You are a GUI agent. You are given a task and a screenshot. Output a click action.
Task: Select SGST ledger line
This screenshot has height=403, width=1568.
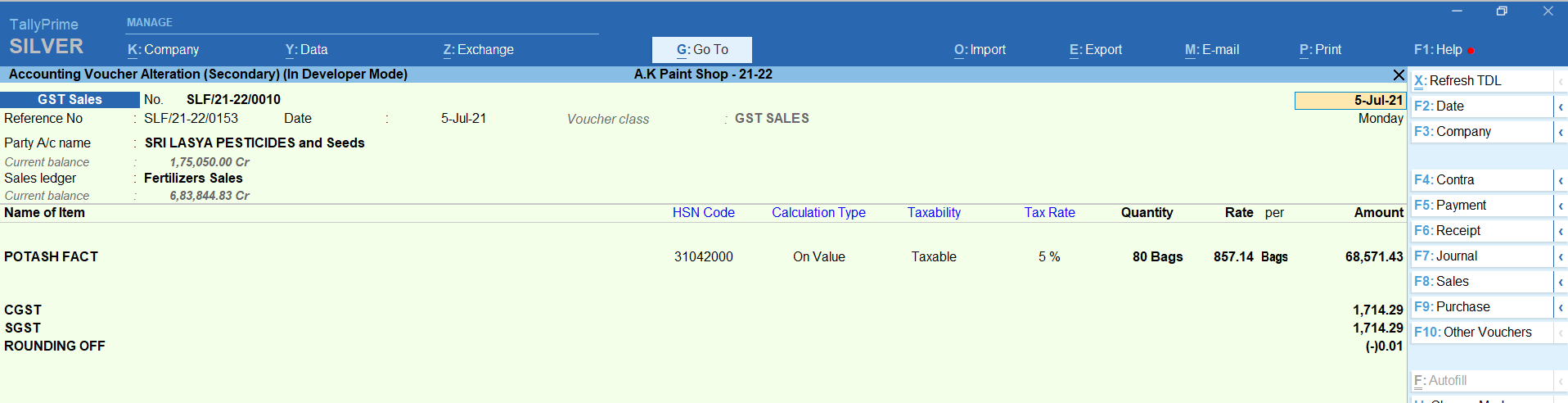[x=702, y=328]
